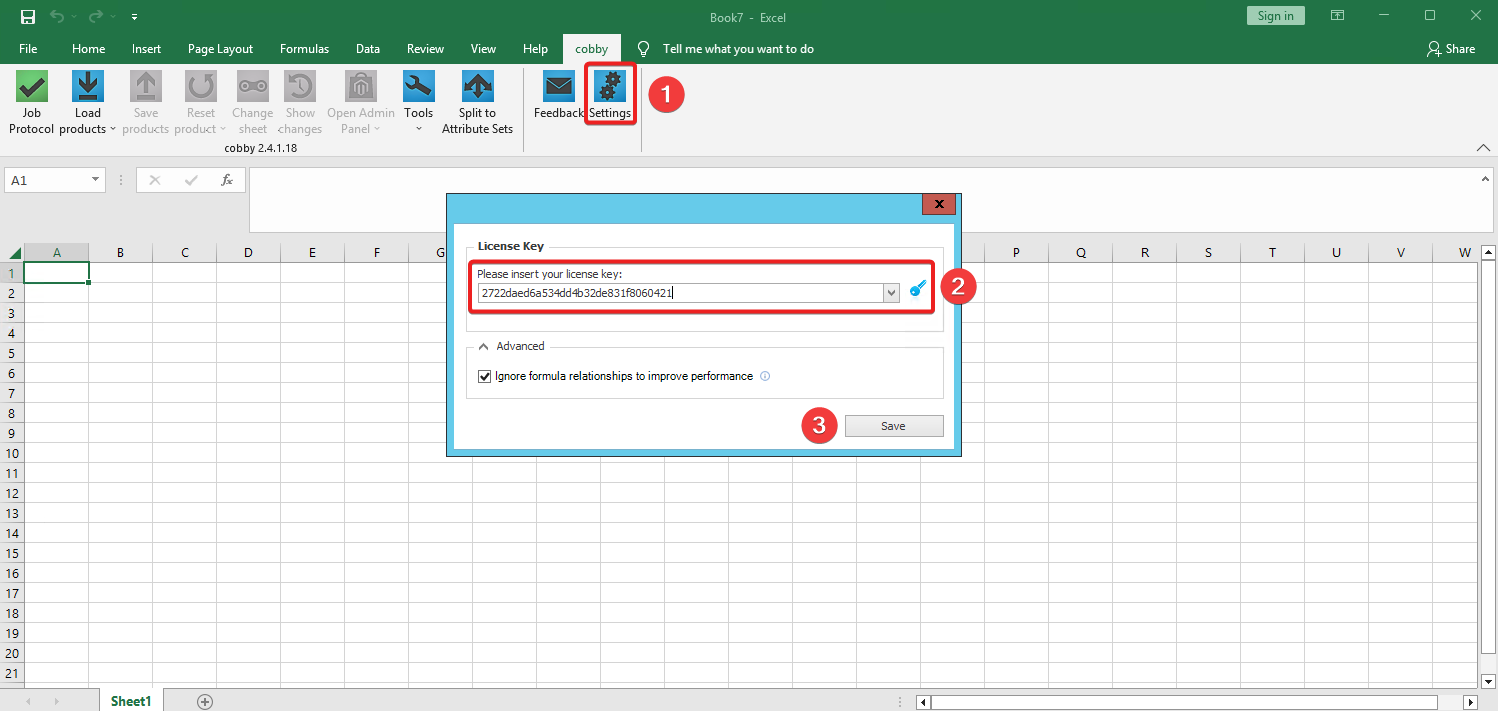
Task: Click the next sheet navigation arrow
Action: 57,702
